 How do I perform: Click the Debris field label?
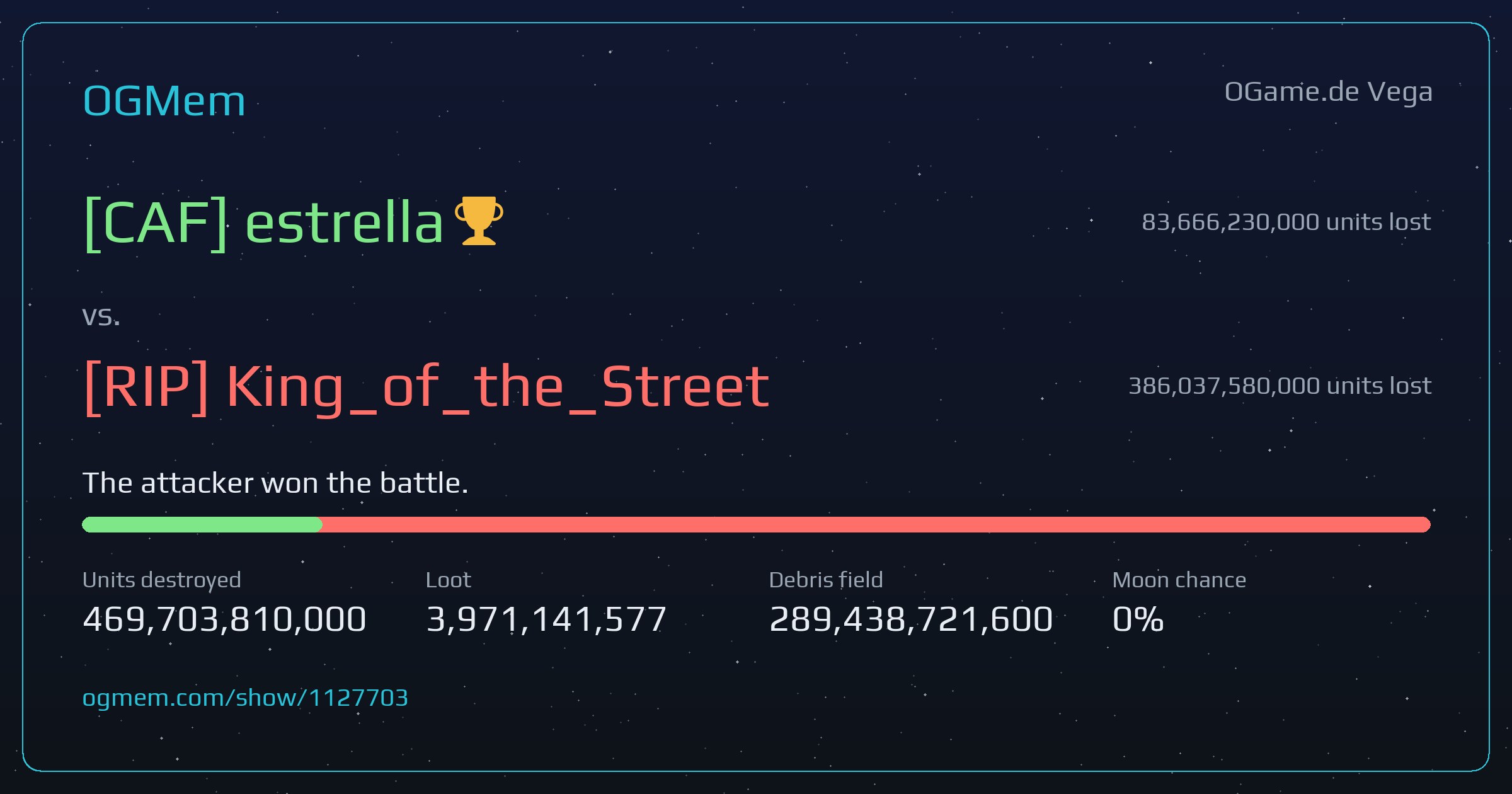click(x=826, y=580)
